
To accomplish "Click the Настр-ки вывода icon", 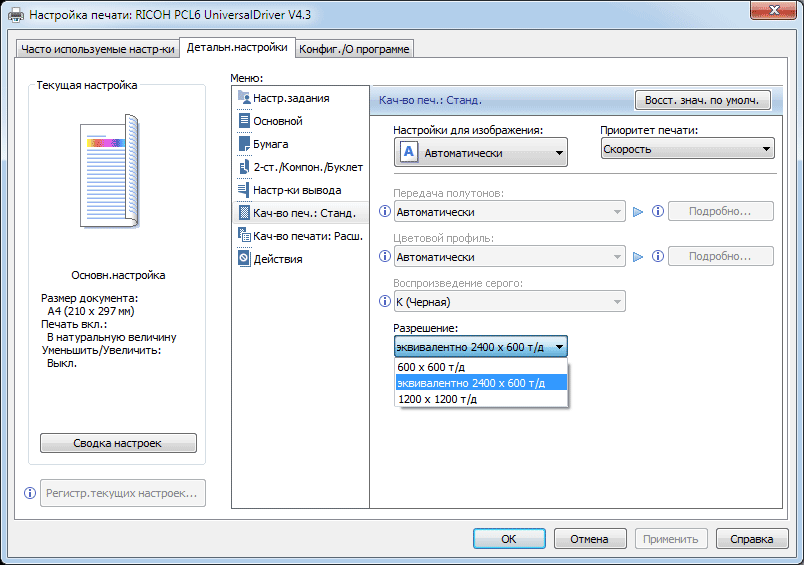I will pos(244,190).
